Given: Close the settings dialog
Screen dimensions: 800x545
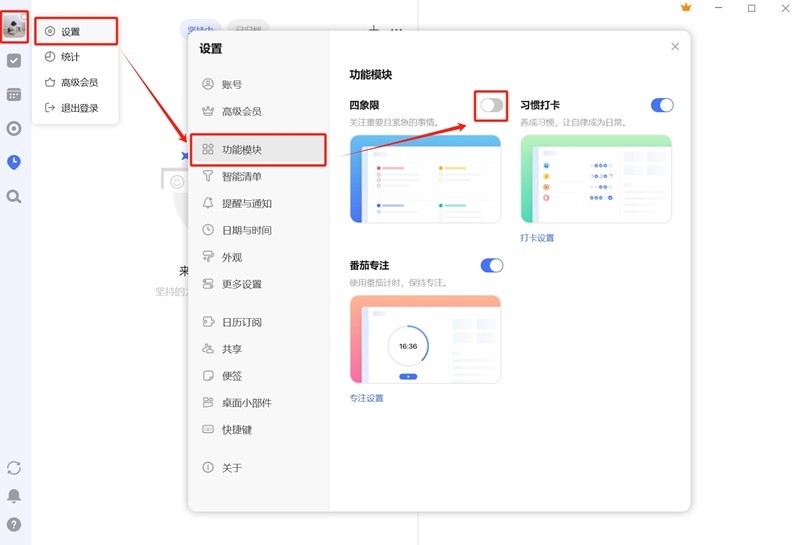Looking at the screenshot, I should pos(675,46).
